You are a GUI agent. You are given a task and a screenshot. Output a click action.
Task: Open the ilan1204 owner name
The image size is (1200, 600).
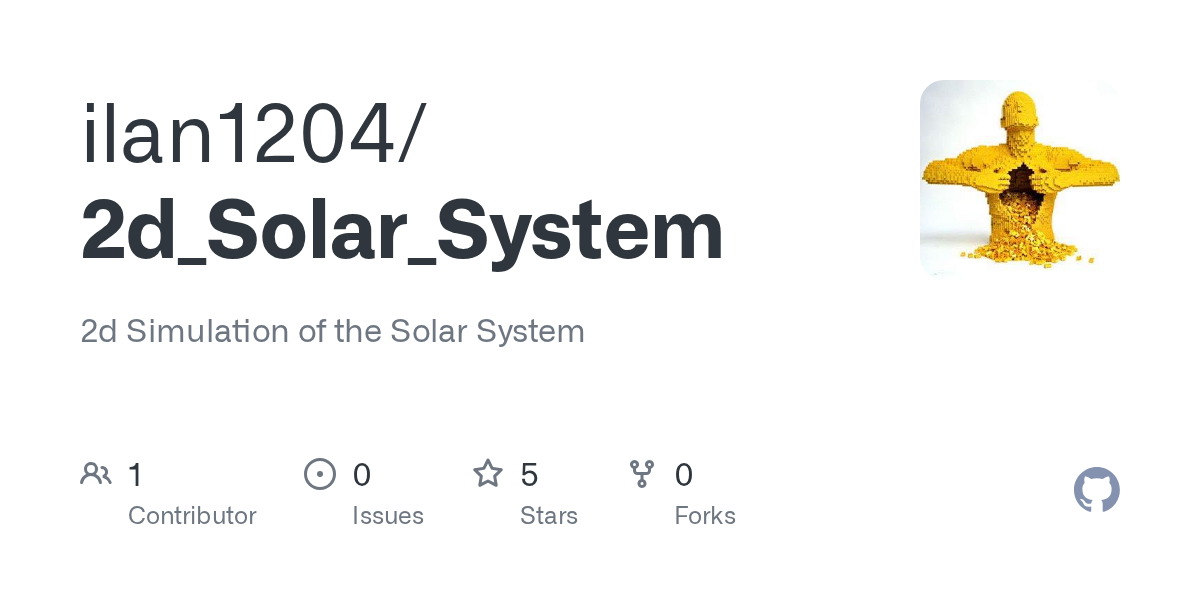pyautogui.click(x=238, y=137)
